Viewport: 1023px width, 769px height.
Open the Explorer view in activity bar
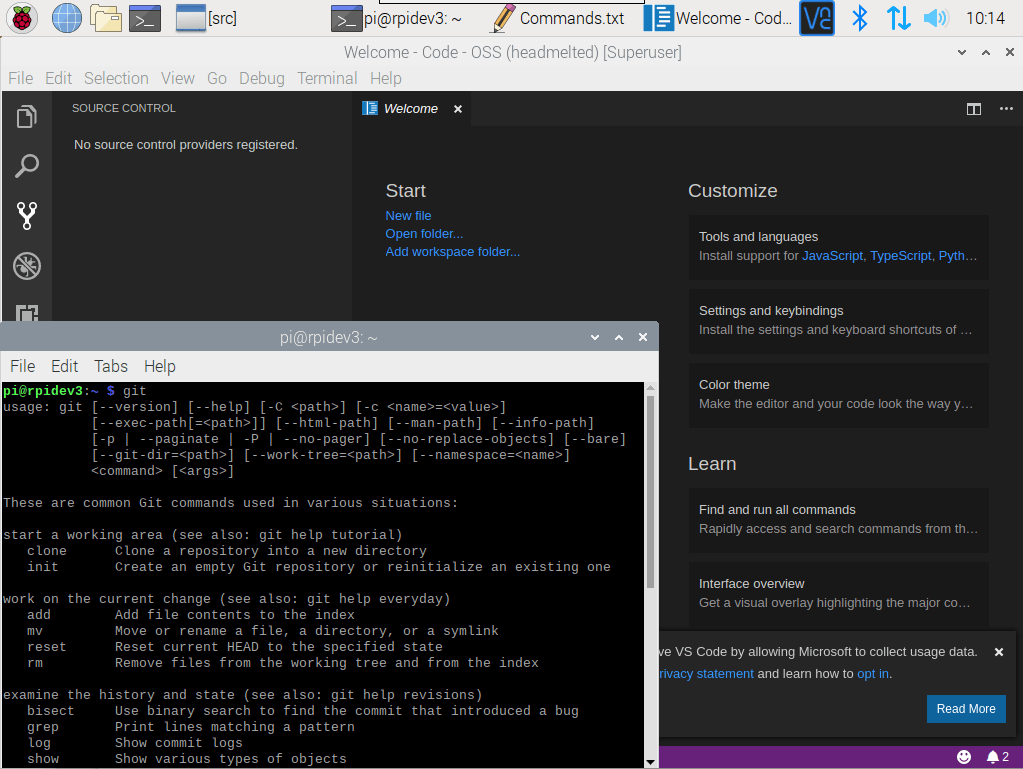pos(27,117)
